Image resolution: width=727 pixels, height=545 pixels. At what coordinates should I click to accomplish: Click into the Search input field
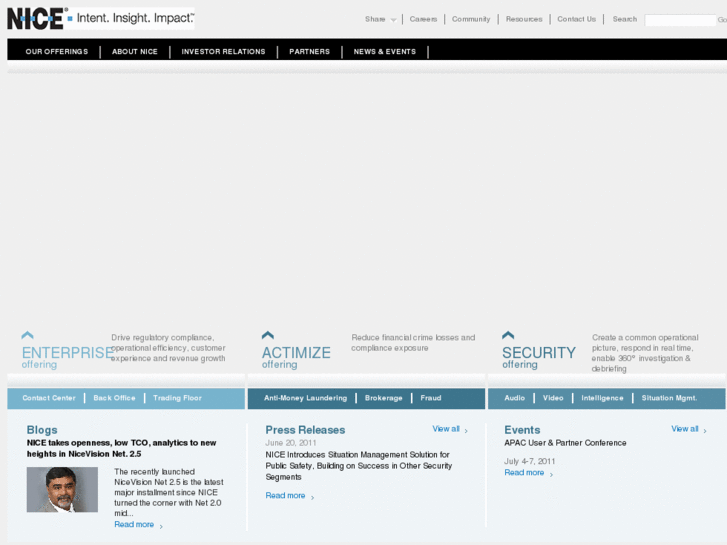point(680,20)
